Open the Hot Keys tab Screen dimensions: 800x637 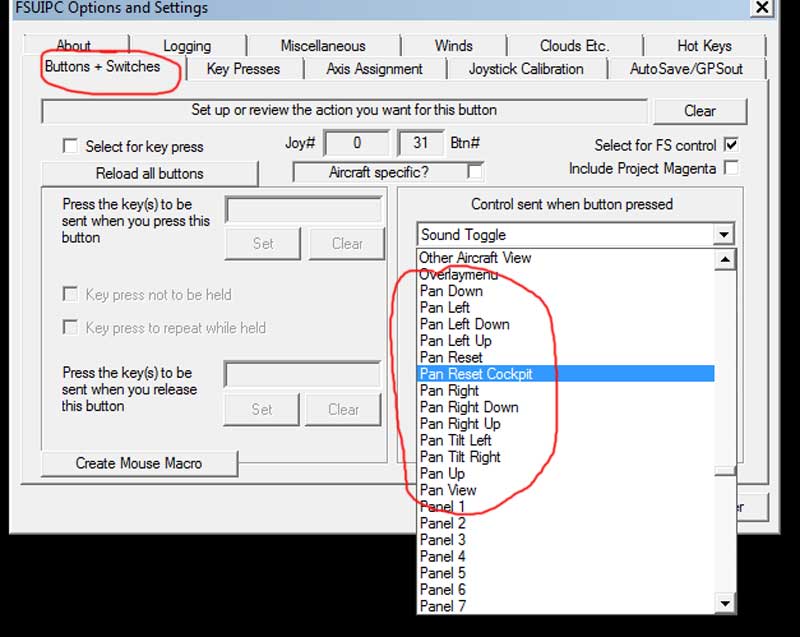pyautogui.click(x=704, y=46)
